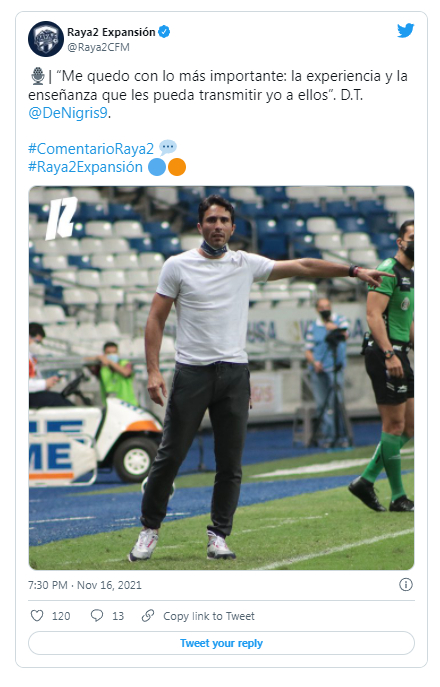Open the @Raya2CFM handle
This screenshot has width=440, height=687.
98,47
